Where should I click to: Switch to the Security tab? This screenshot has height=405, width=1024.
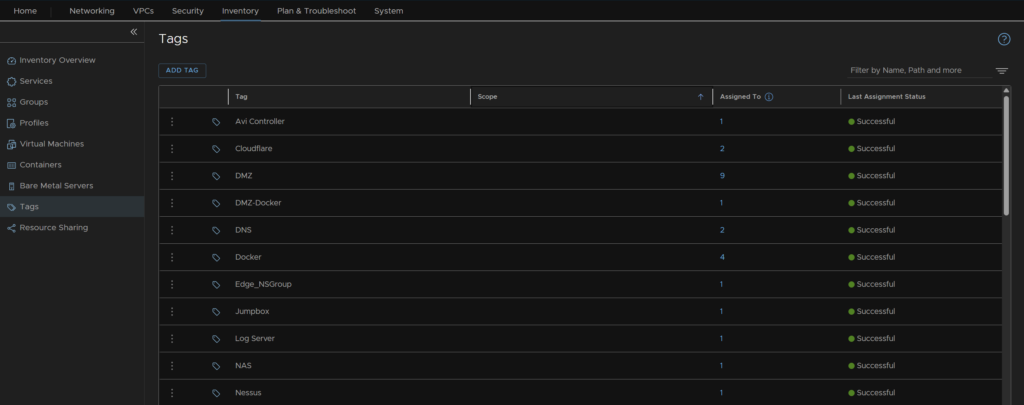(187, 11)
